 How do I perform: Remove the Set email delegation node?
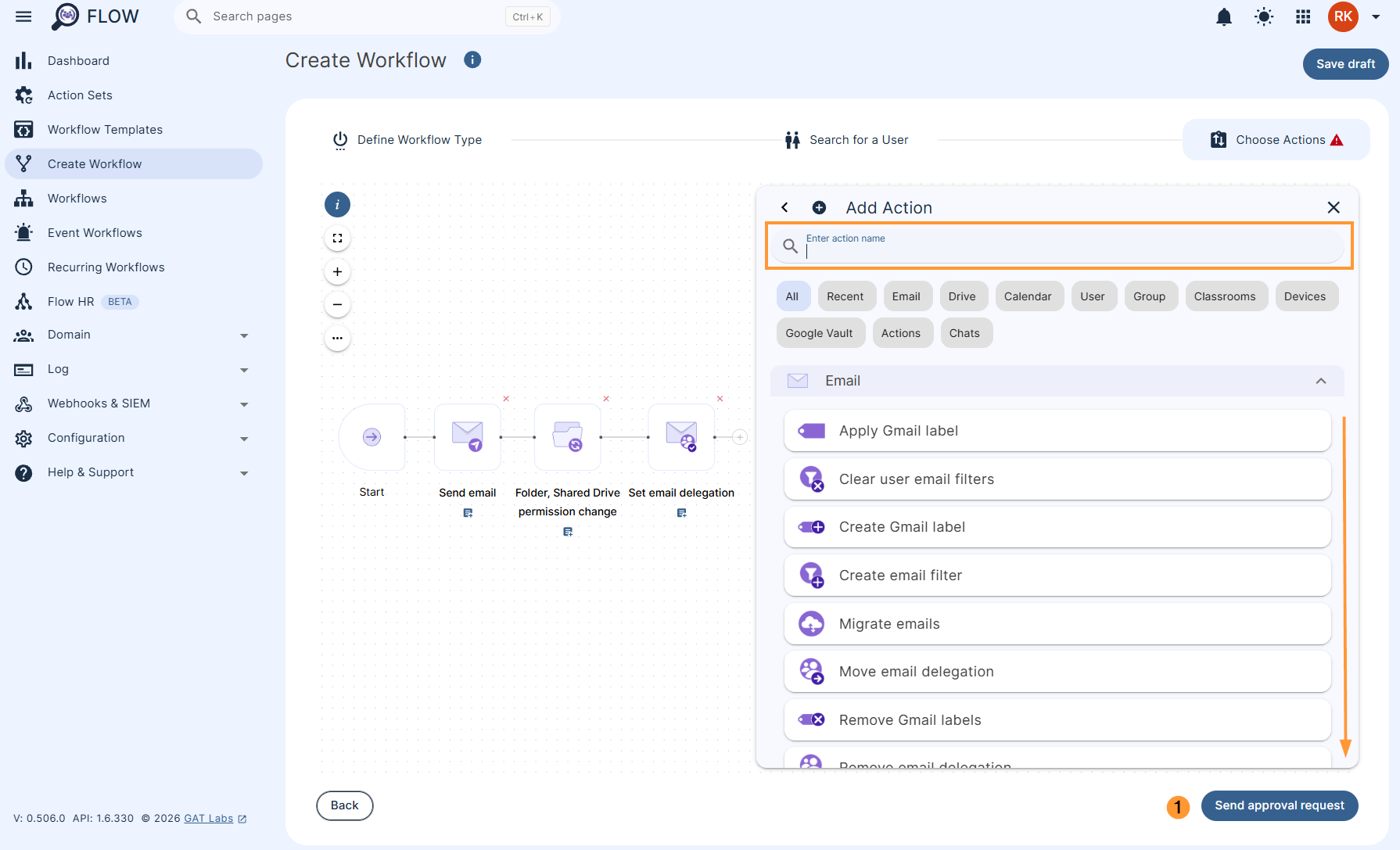point(720,399)
